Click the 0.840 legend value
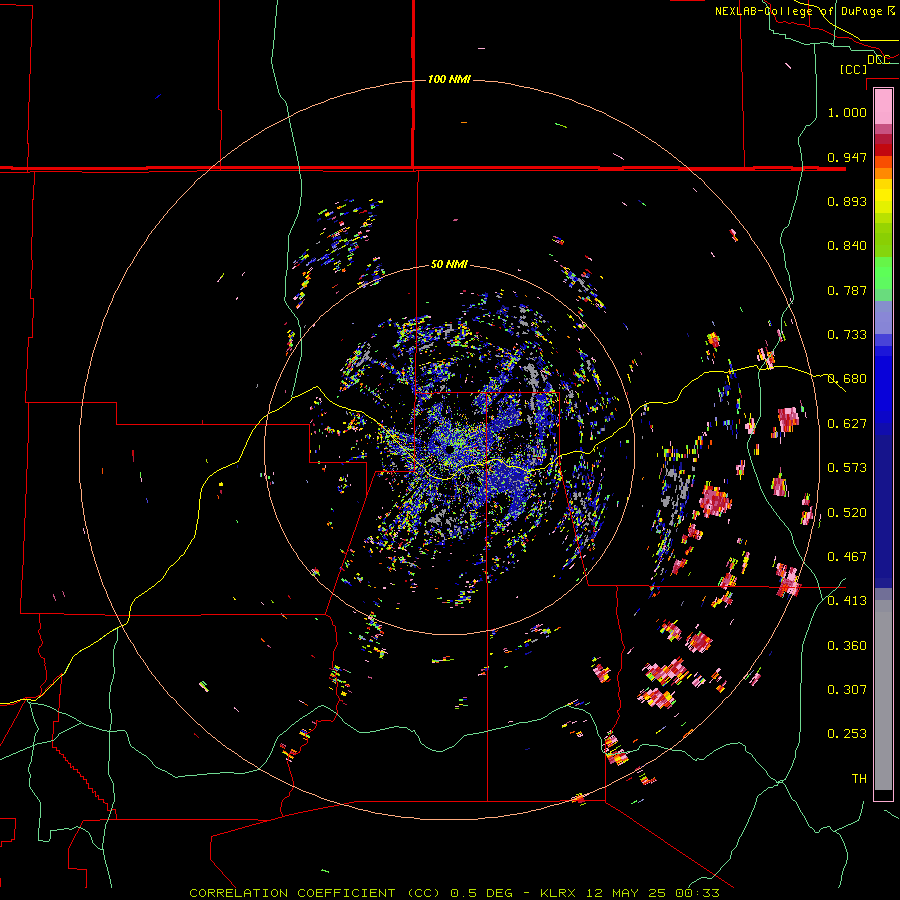 847,245
